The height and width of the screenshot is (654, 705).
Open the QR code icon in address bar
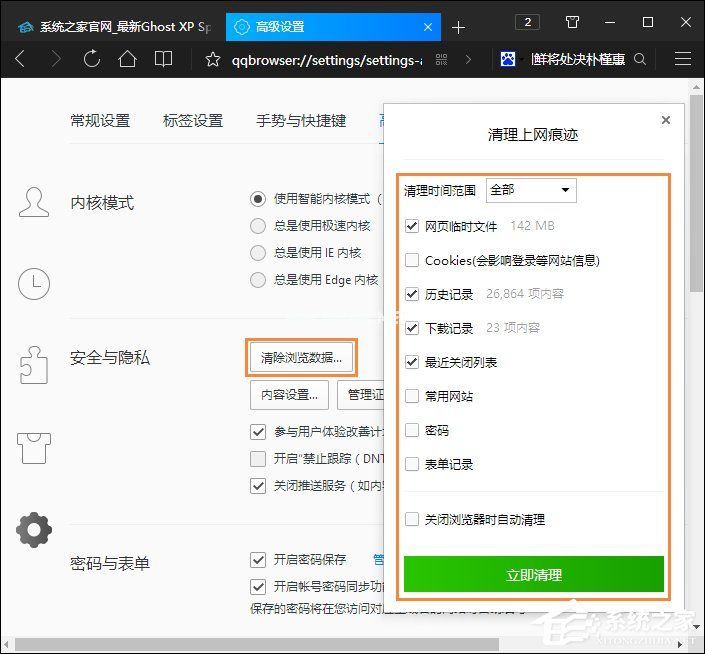[x=442, y=59]
